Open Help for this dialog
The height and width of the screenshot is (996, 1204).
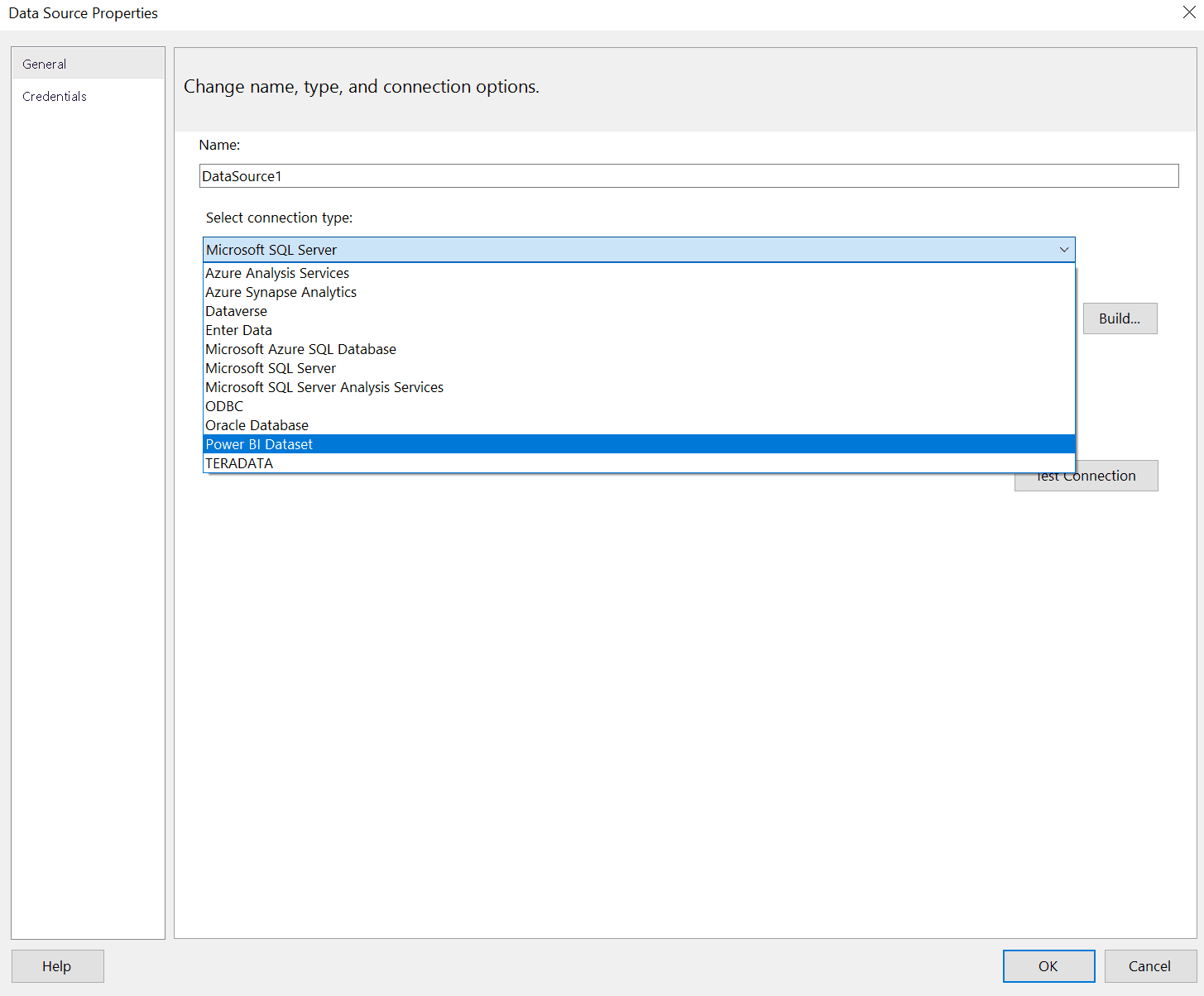[57, 966]
